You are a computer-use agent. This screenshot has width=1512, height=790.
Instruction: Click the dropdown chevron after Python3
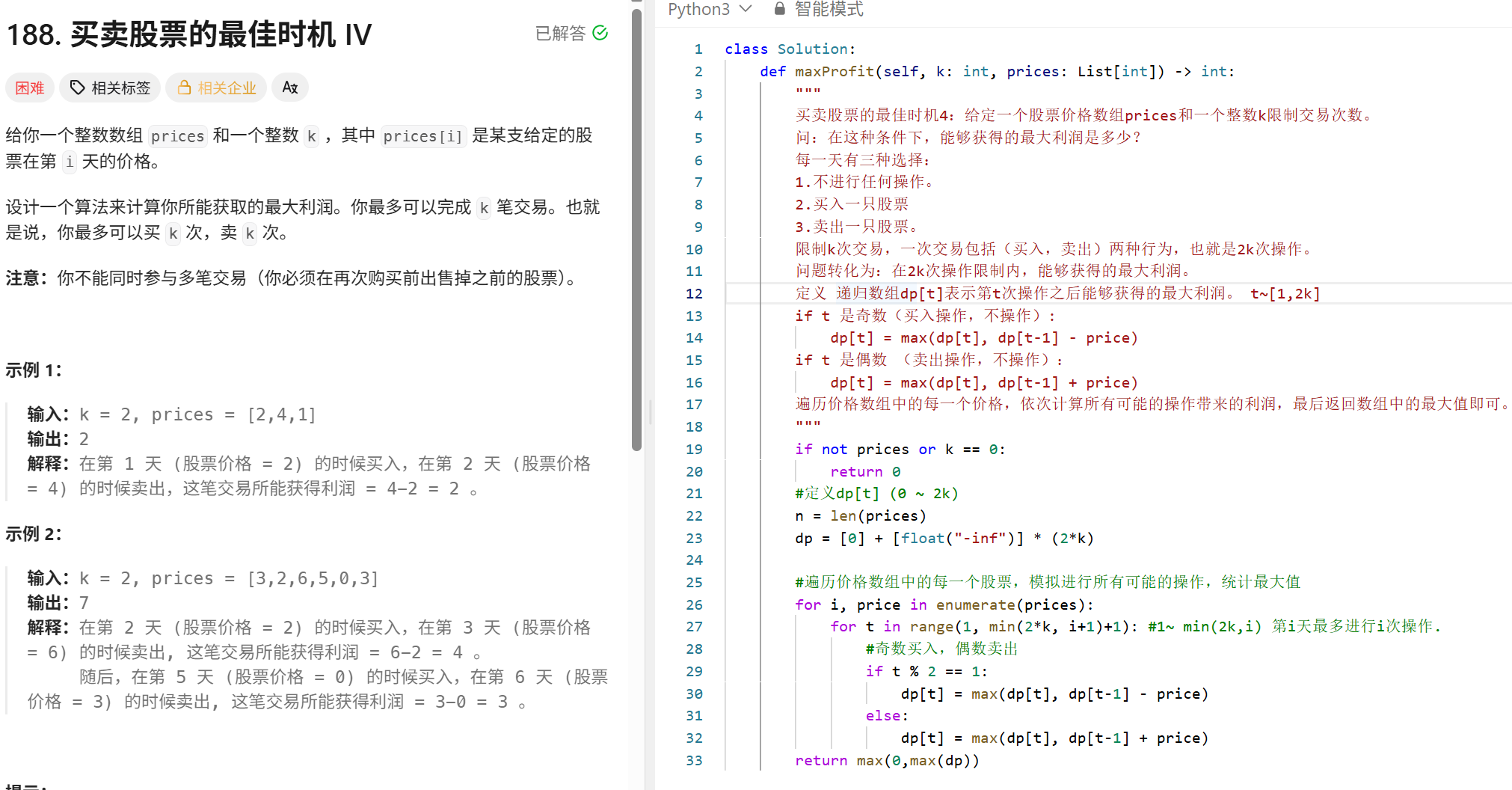pos(745,10)
